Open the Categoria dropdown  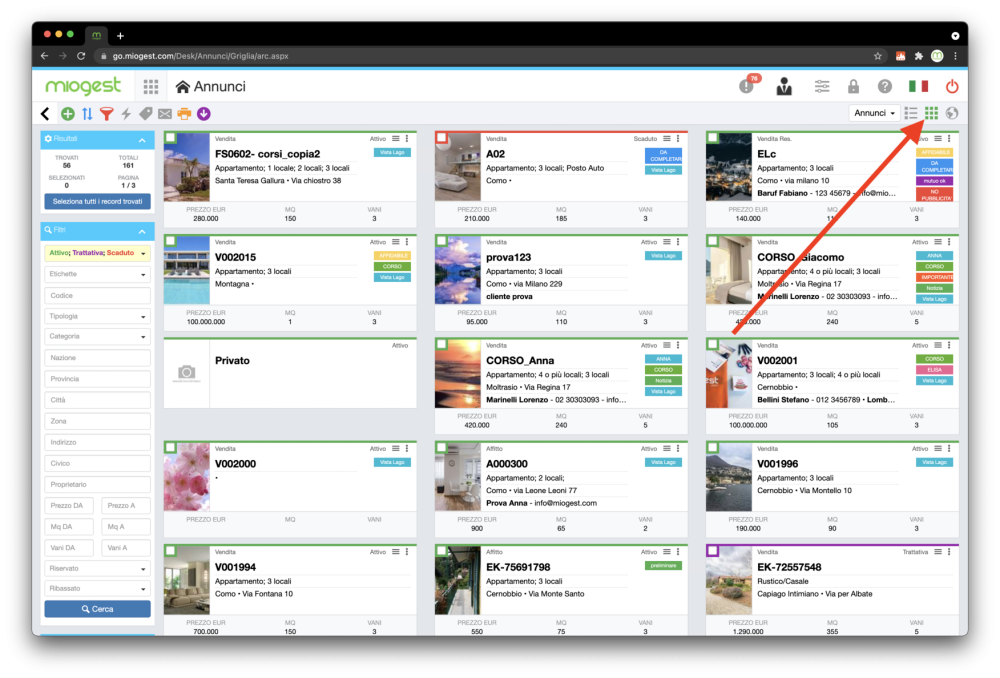pos(98,336)
